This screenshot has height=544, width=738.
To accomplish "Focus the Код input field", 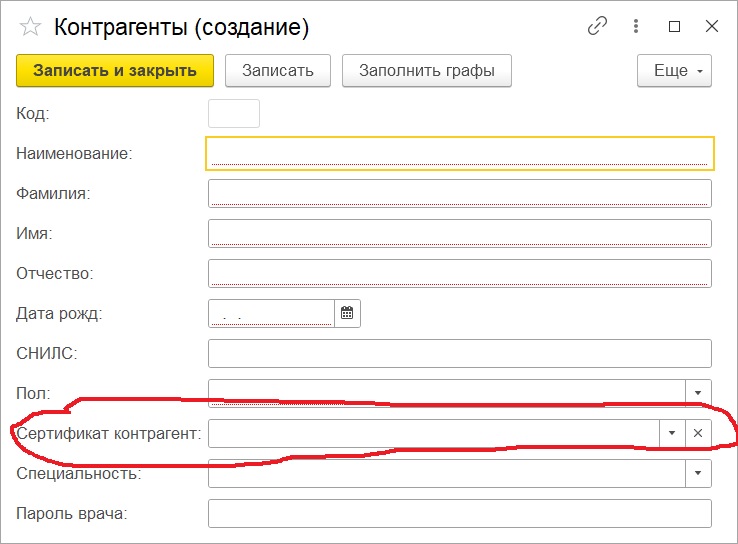I will pyautogui.click(x=234, y=113).
